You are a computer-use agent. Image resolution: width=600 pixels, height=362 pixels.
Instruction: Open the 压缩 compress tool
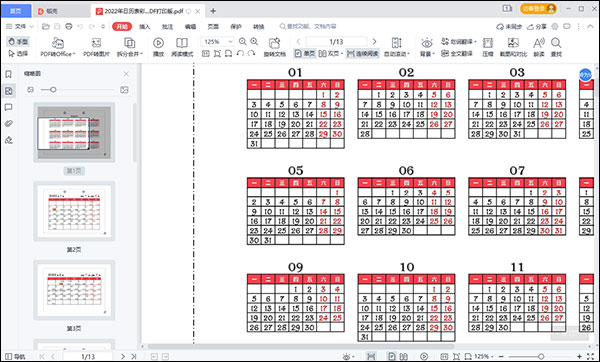click(x=488, y=47)
